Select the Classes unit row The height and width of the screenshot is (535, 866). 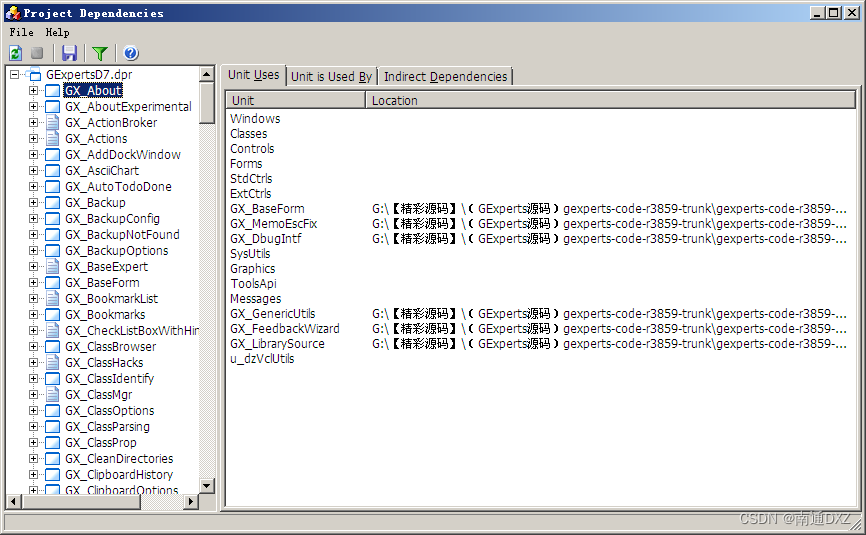coord(249,134)
